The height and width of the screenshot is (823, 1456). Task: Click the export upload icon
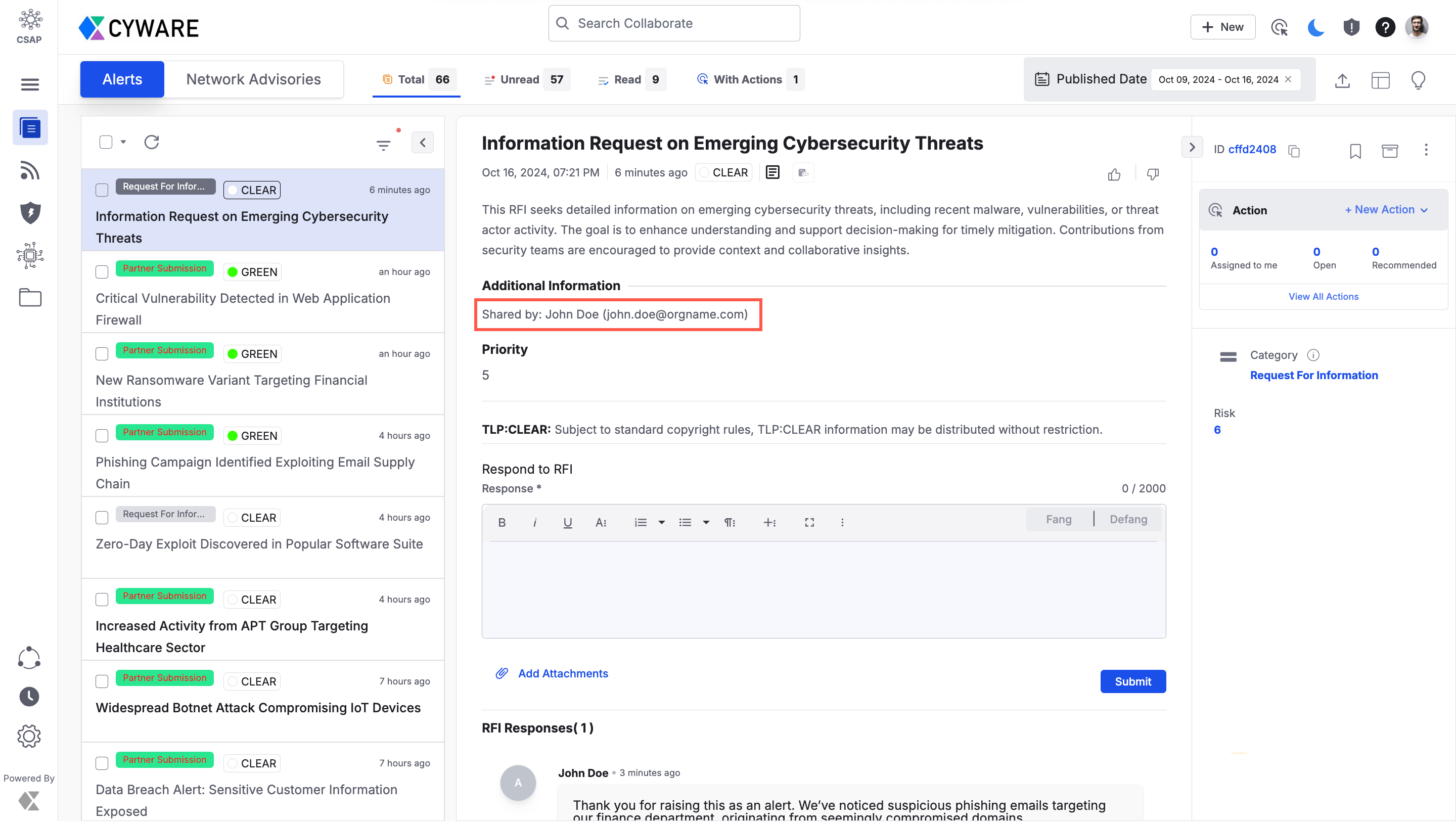coord(1342,81)
